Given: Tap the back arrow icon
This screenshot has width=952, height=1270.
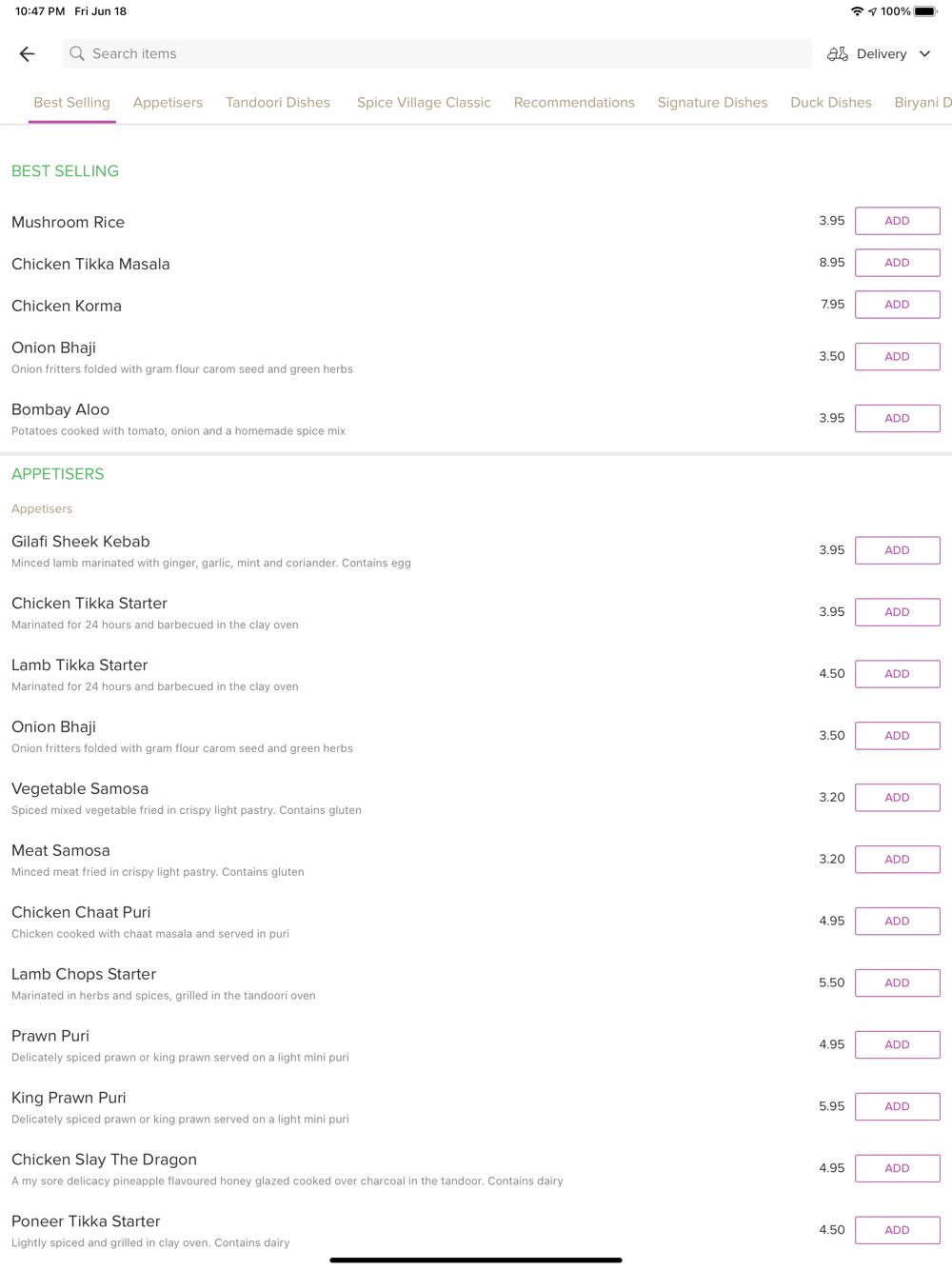Looking at the screenshot, I should coord(28,54).
